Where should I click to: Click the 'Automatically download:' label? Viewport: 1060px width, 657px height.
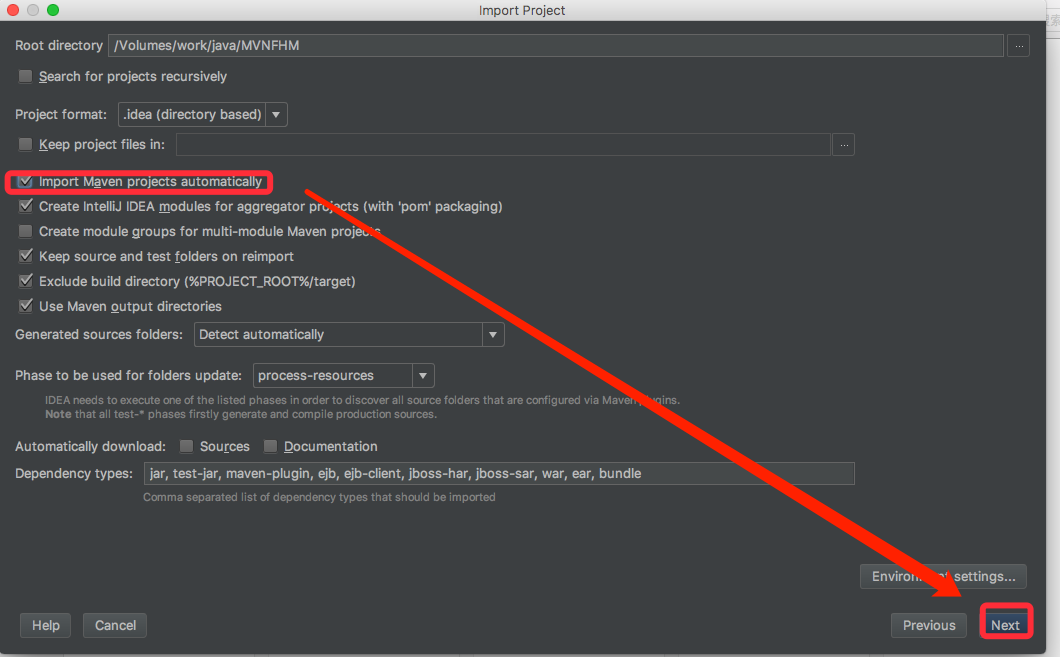point(91,447)
